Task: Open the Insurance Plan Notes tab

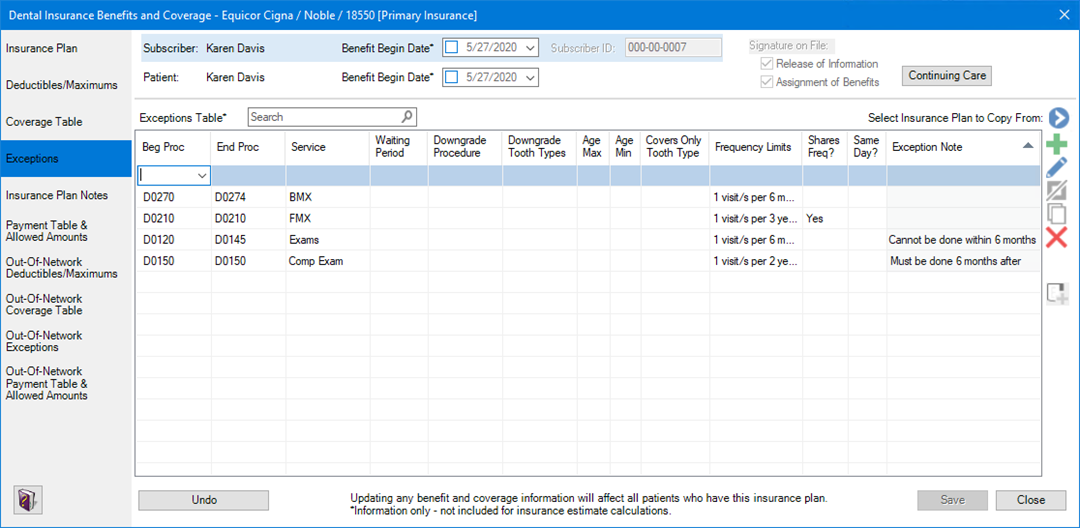Action: point(65,196)
